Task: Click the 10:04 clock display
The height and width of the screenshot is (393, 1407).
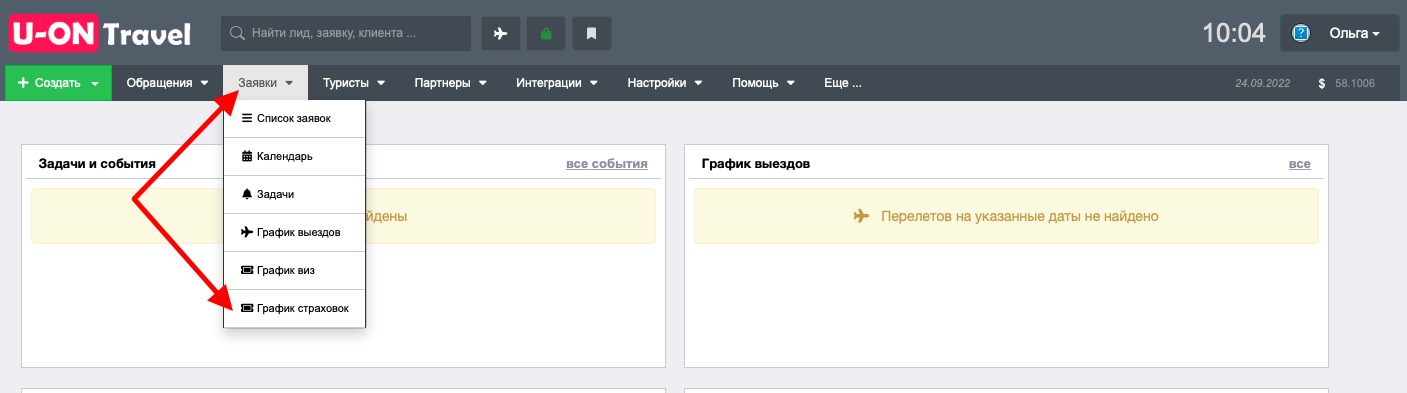Action: tap(1234, 33)
